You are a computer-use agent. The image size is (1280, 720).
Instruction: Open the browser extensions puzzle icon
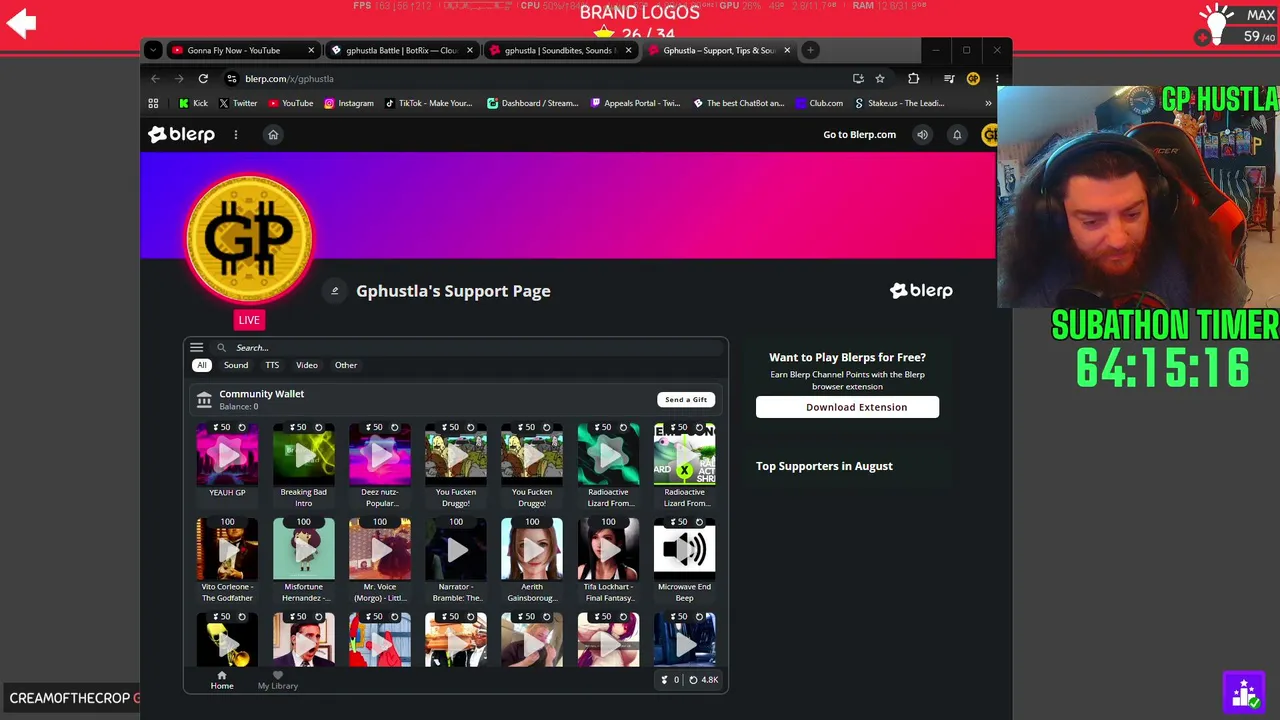pyautogui.click(x=913, y=79)
